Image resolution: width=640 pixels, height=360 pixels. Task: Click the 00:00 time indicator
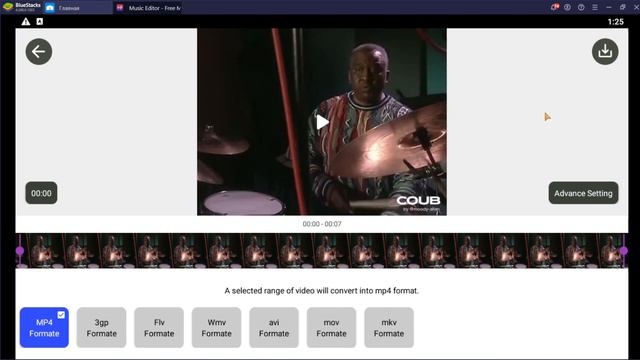click(x=41, y=193)
